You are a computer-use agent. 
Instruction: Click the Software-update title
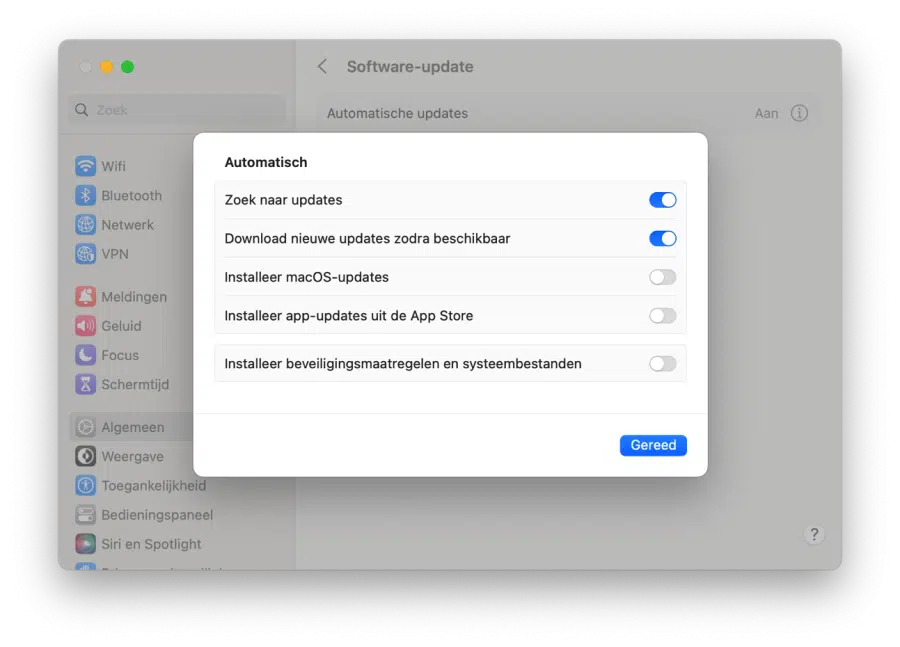[410, 67]
